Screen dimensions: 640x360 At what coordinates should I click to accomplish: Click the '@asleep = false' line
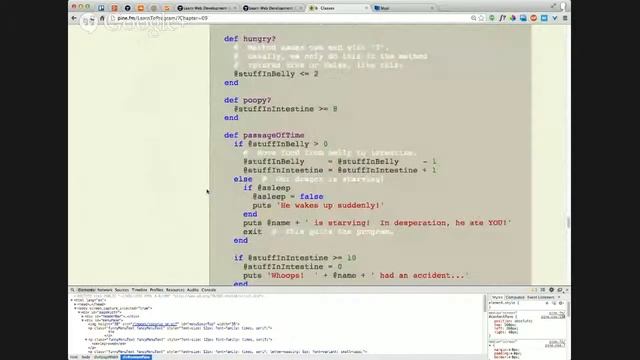click(288, 196)
